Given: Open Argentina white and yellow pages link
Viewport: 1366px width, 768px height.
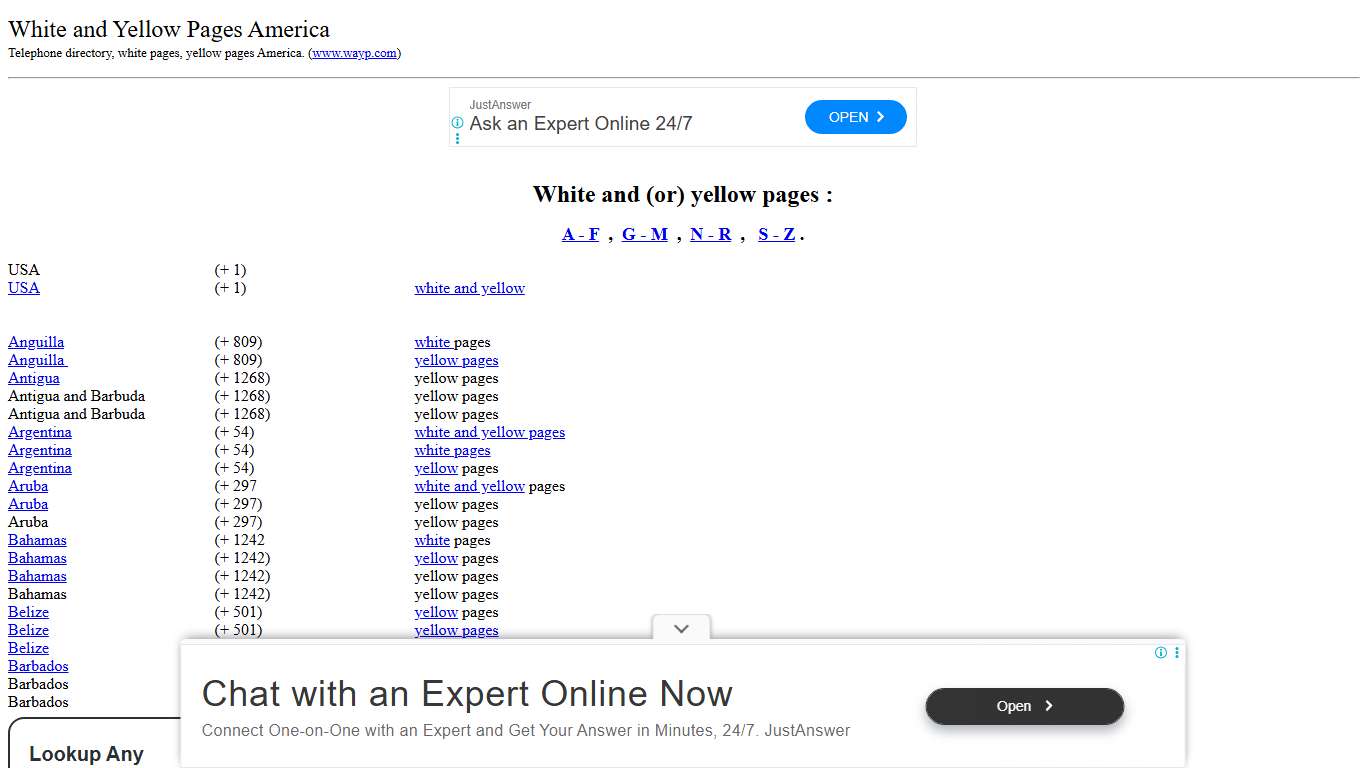Looking at the screenshot, I should click(489, 432).
